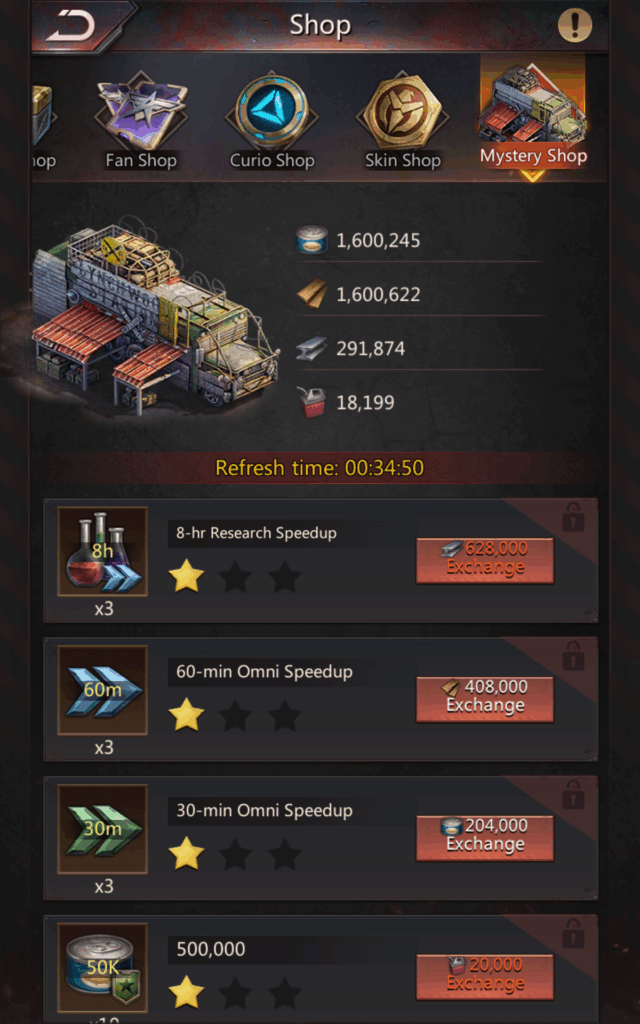Select the partially hidden shop tab at left
Screen dimensions: 640x1024
click(x=42, y=124)
